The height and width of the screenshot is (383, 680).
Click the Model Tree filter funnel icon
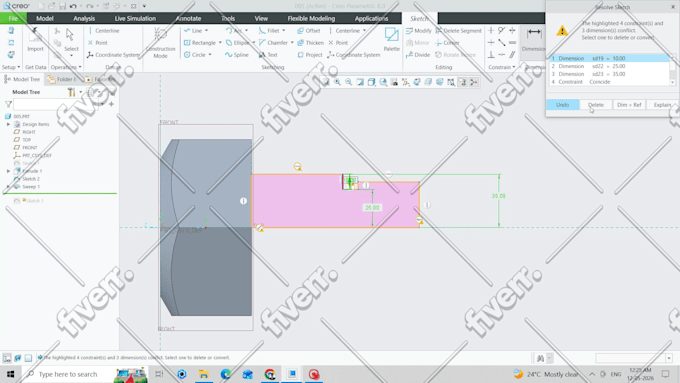[x=8, y=104]
